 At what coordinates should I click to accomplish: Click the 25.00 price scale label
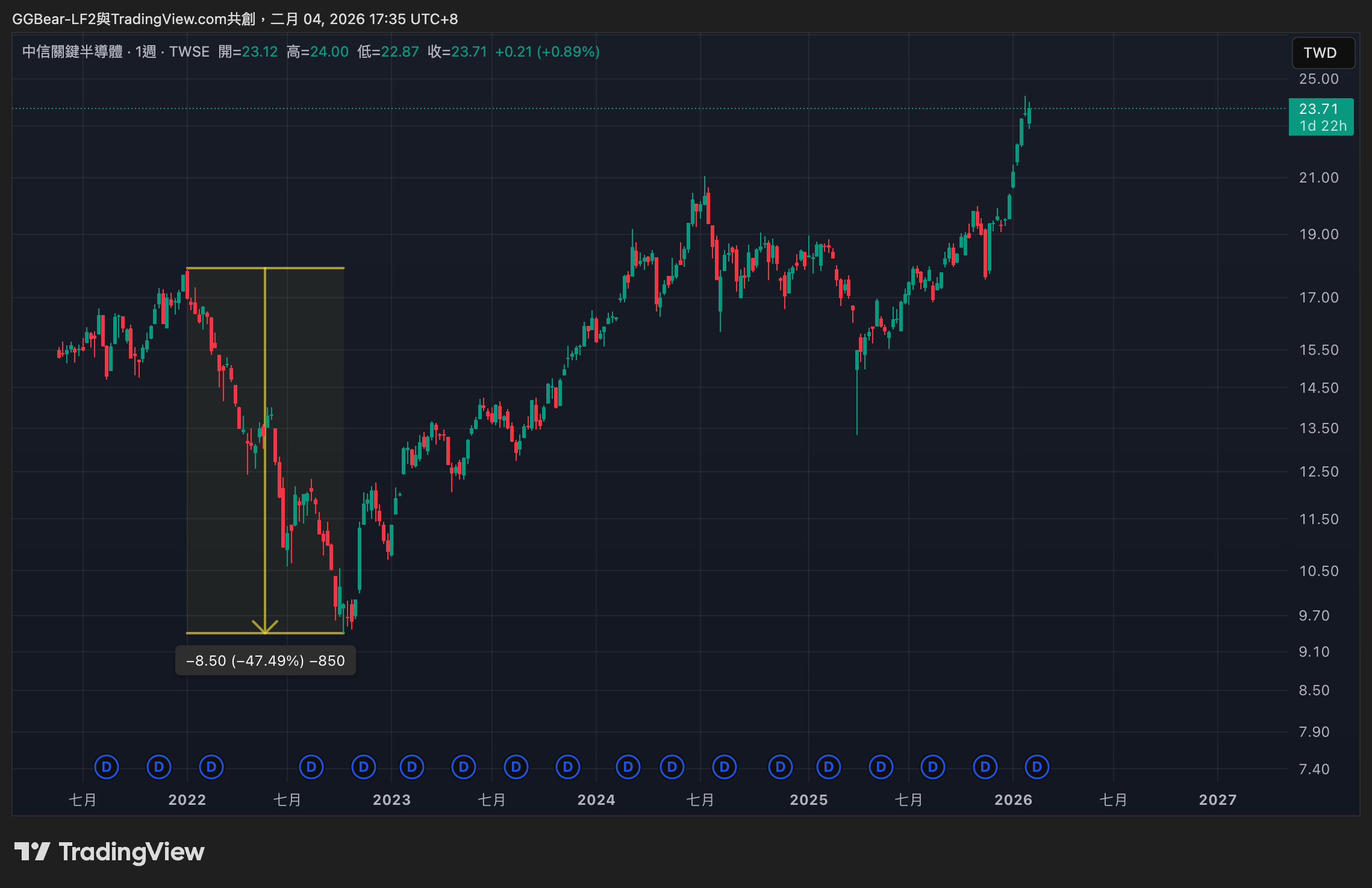tap(1318, 79)
